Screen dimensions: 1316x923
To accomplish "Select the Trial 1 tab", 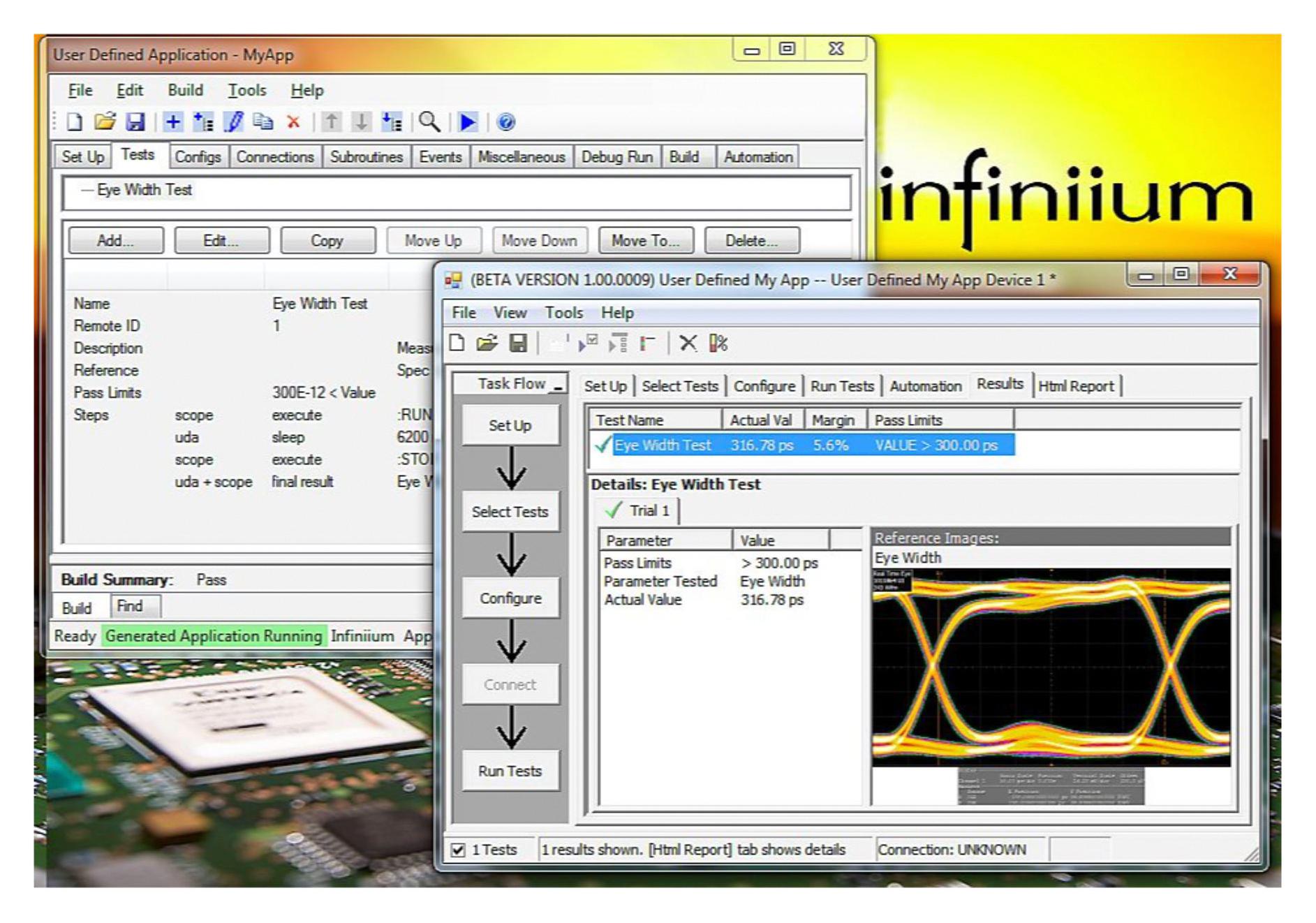I will point(639,510).
